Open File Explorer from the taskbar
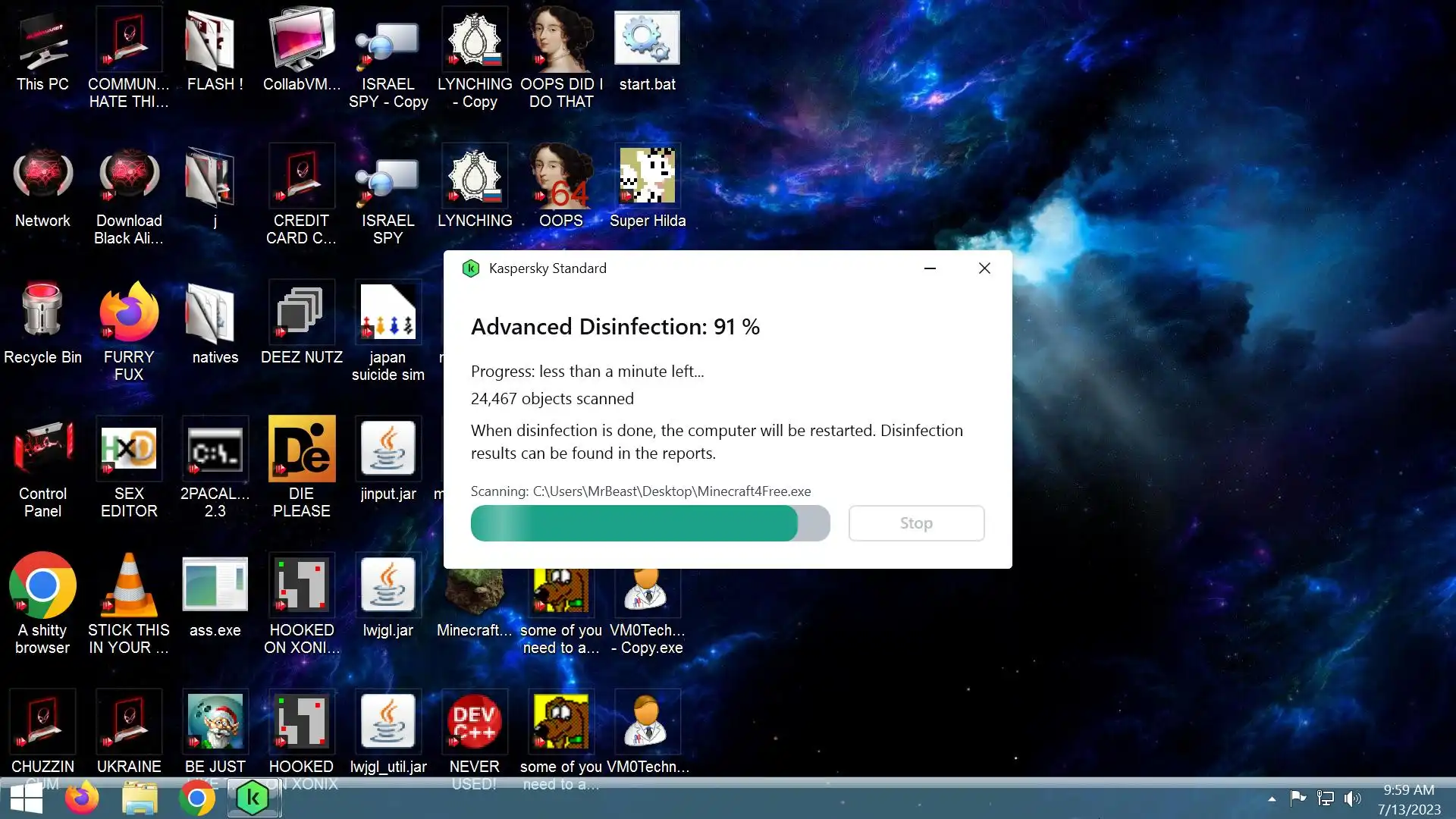Screen dimensions: 1456x819 (x=140, y=798)
